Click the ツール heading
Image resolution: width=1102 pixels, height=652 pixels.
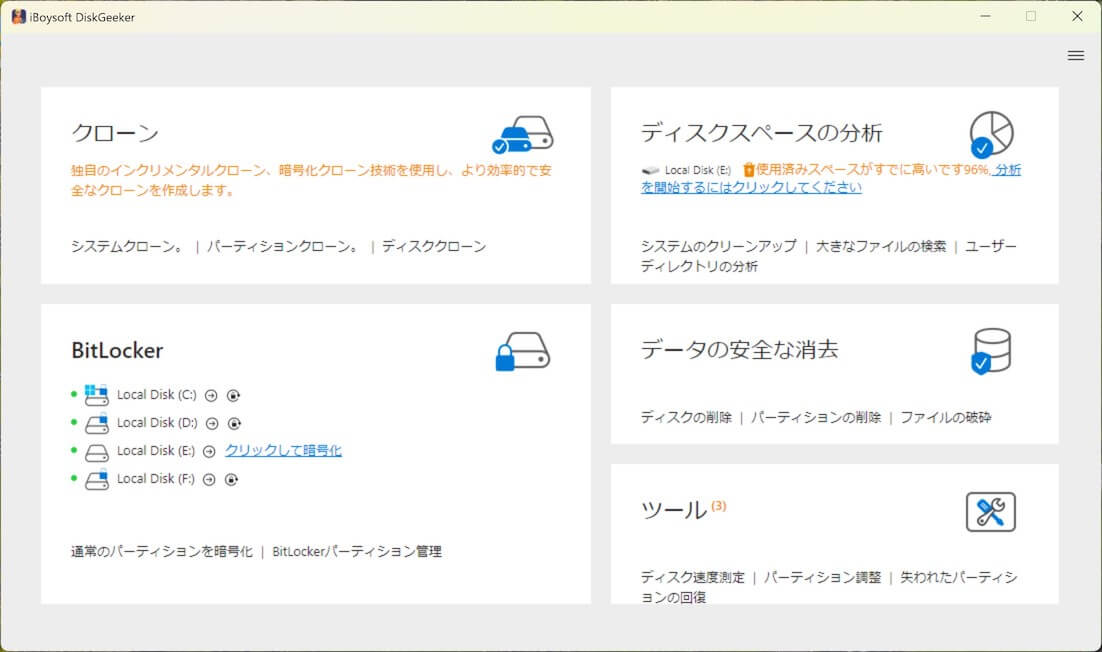click(674, 510)
